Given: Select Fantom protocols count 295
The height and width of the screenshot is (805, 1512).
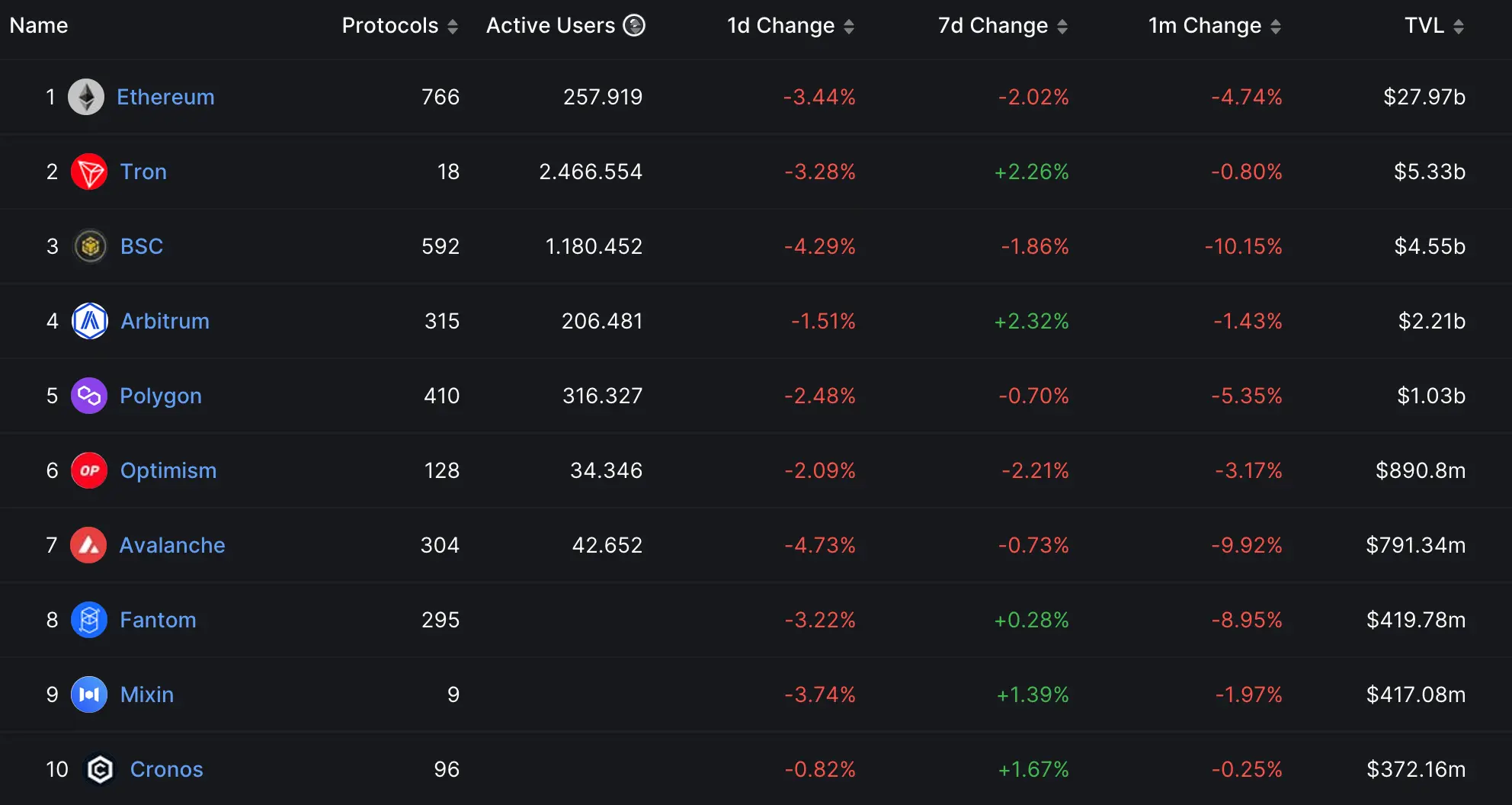Looking at the screenshot, I should coord(441,620).
